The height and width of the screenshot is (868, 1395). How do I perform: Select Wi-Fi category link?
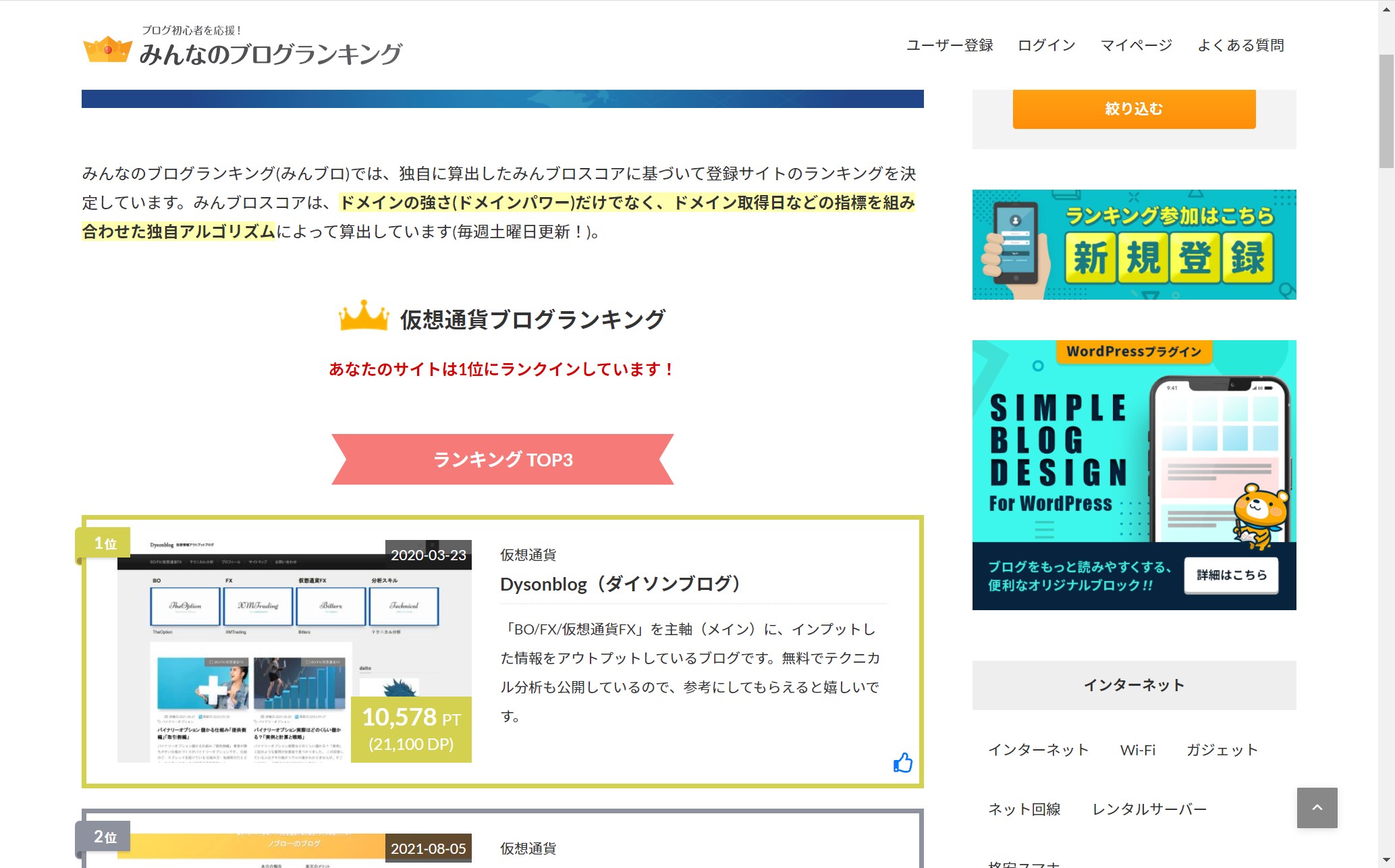(x=1137, y=750)
